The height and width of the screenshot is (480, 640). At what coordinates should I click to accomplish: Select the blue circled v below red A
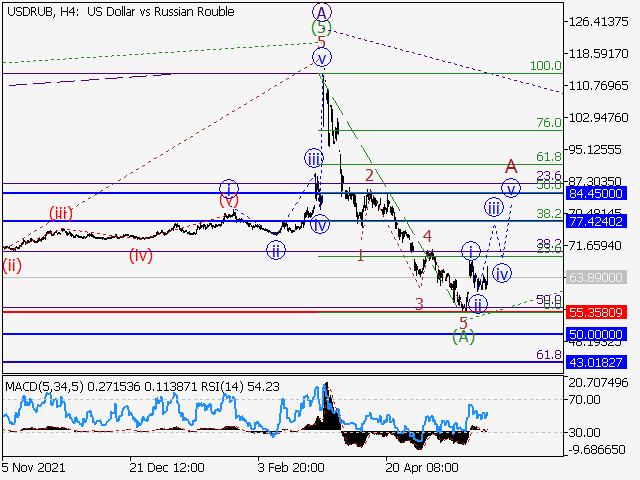[x=511, y=188]
